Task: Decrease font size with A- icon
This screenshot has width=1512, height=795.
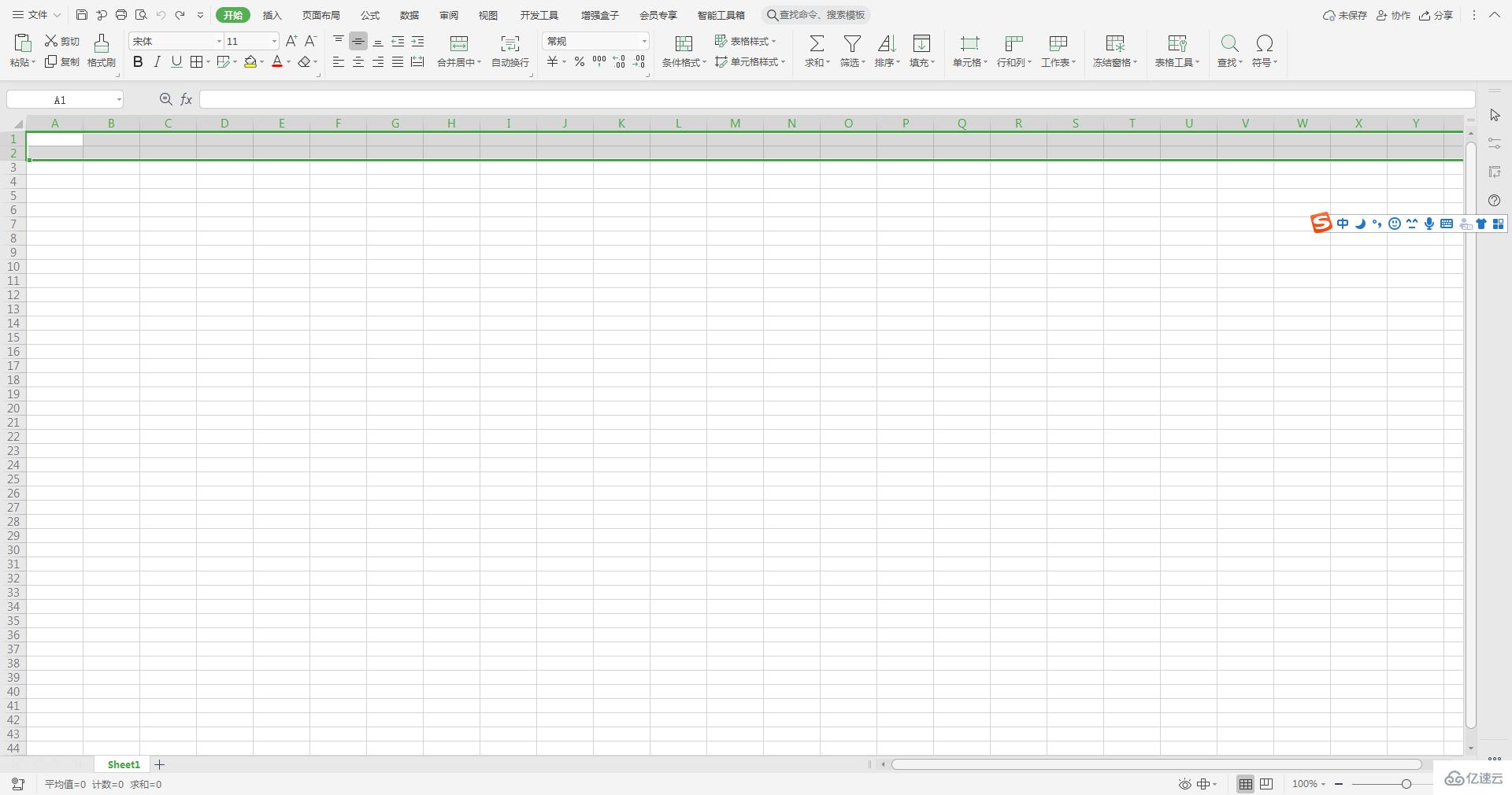Action: coord(310,41)
